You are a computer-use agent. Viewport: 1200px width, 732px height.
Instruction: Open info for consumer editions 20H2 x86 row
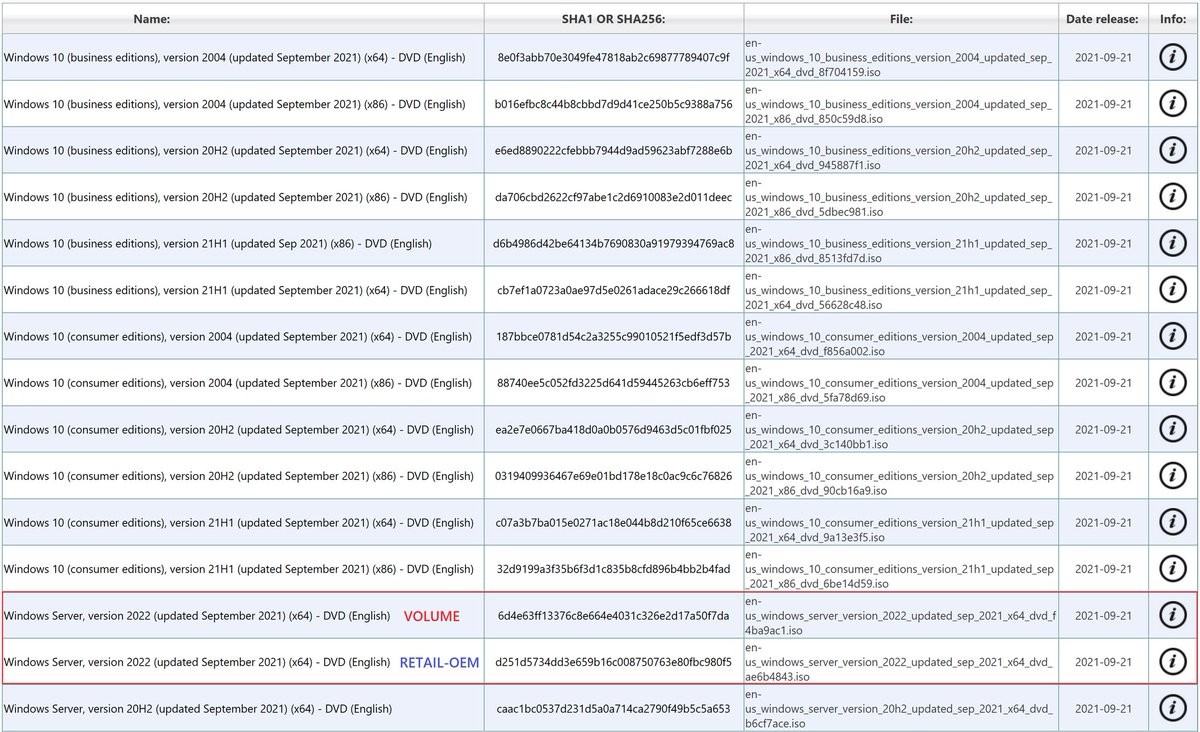[x=1171, y=476]
